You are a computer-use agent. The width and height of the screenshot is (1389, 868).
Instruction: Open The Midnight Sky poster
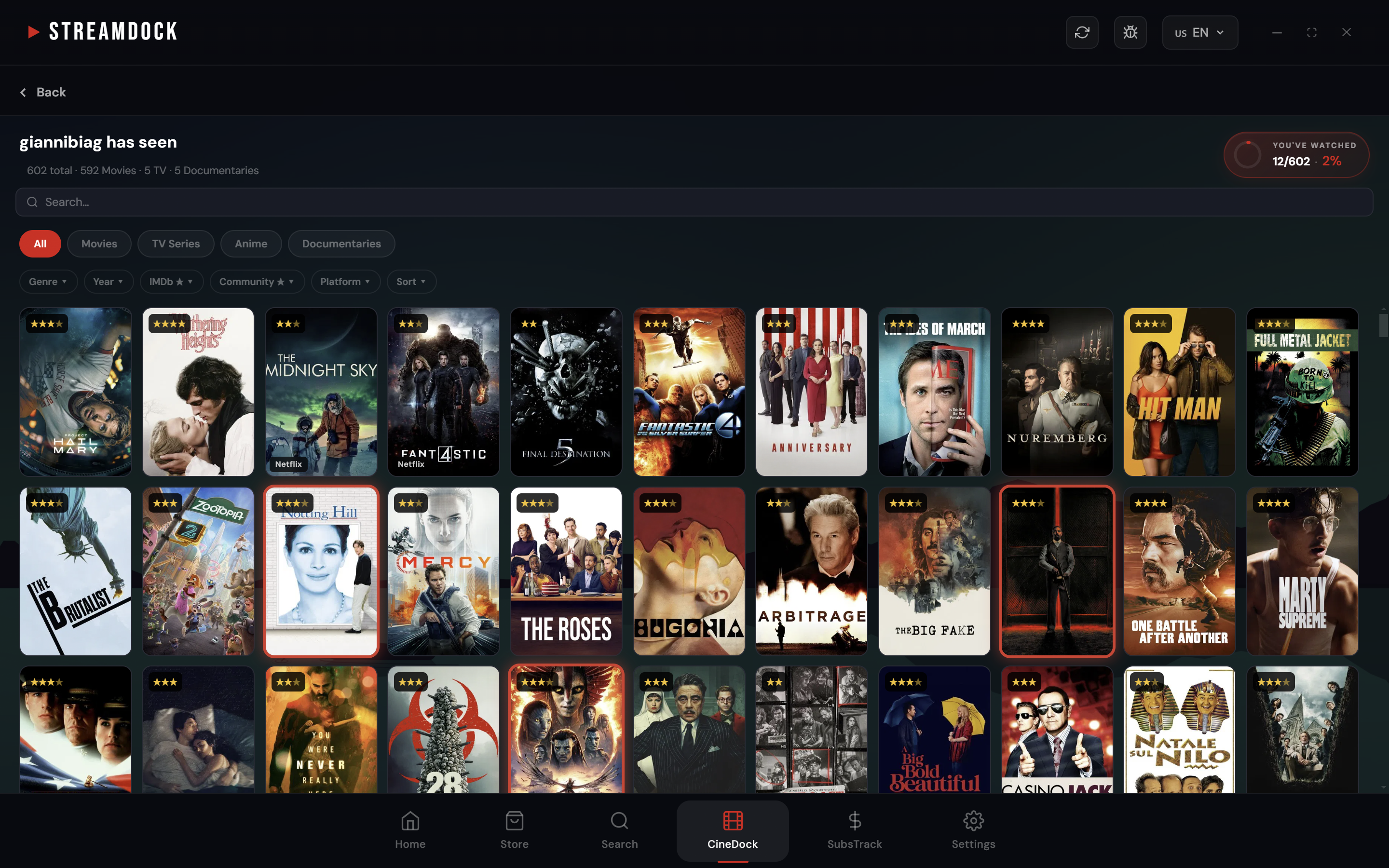coord(321,392)
